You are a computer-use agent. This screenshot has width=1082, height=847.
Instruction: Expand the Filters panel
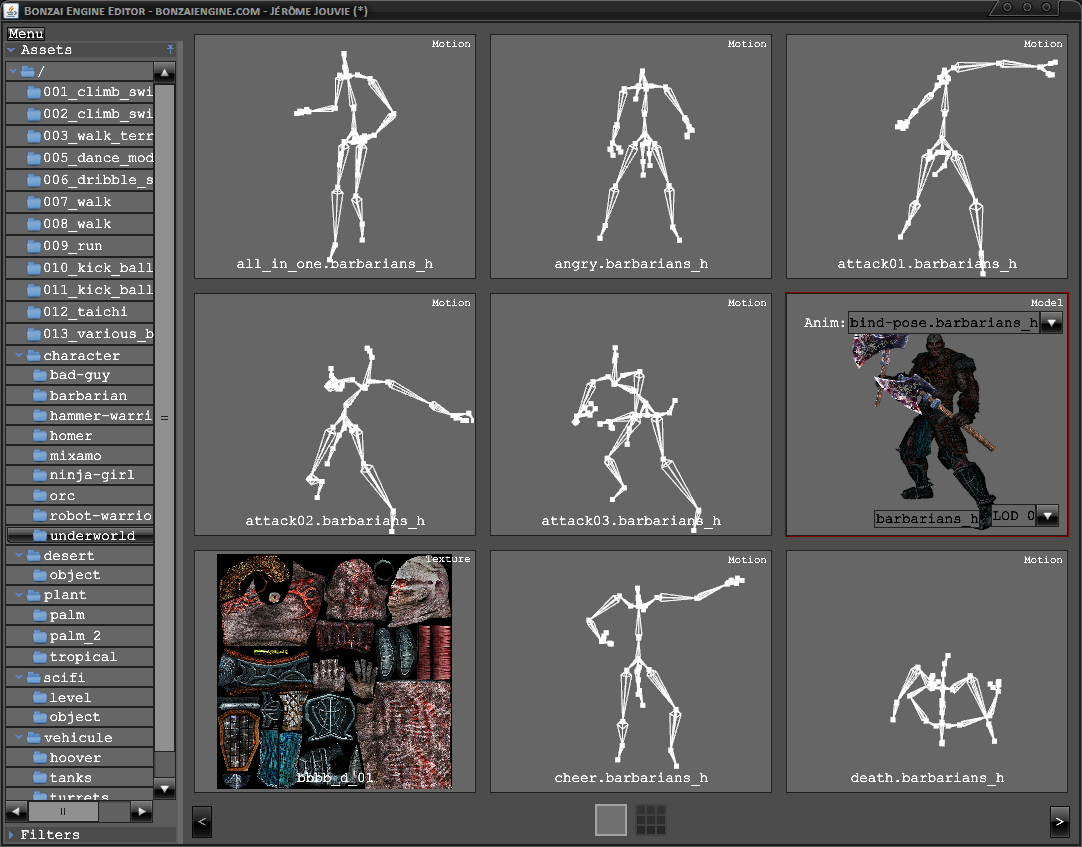click(12, 834)
